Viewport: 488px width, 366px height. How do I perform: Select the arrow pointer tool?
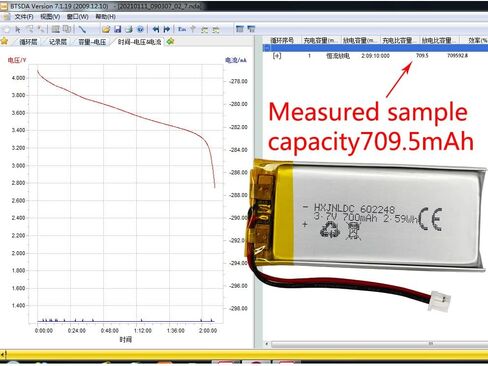point(18,30)
